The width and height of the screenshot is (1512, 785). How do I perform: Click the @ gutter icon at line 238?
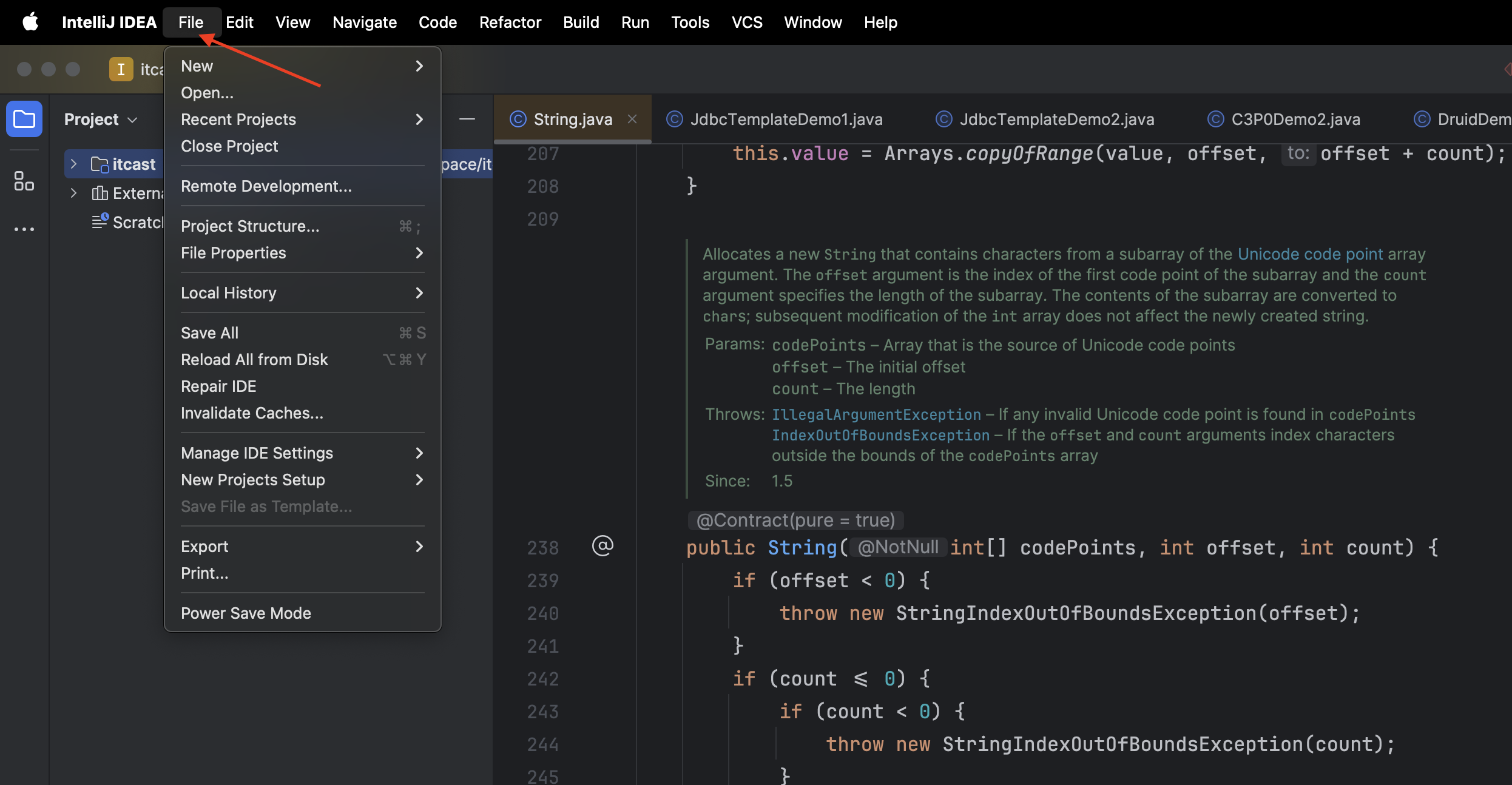pos(602,546)
